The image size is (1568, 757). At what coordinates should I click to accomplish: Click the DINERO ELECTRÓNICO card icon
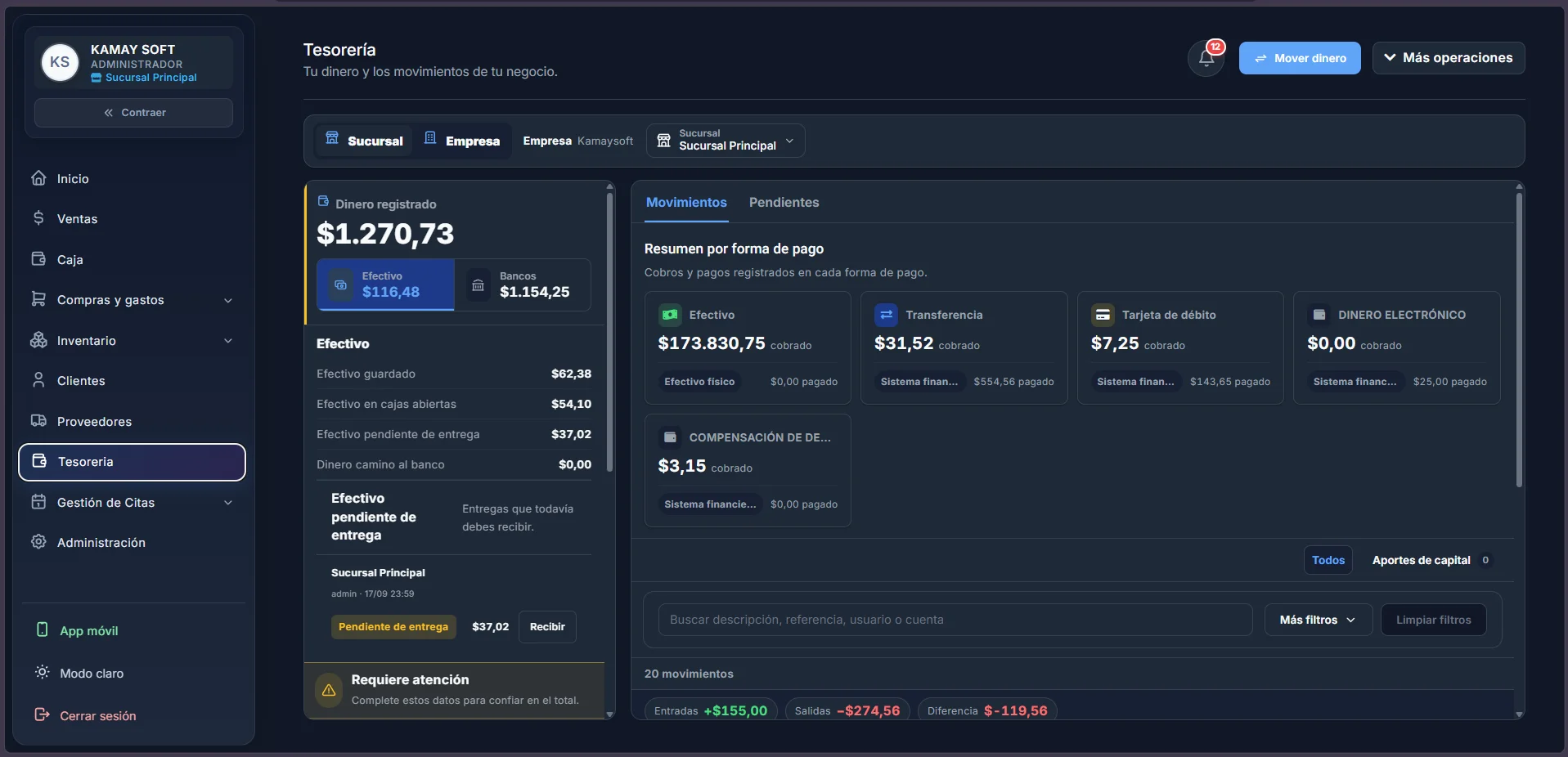click(x=1319, y=315)
